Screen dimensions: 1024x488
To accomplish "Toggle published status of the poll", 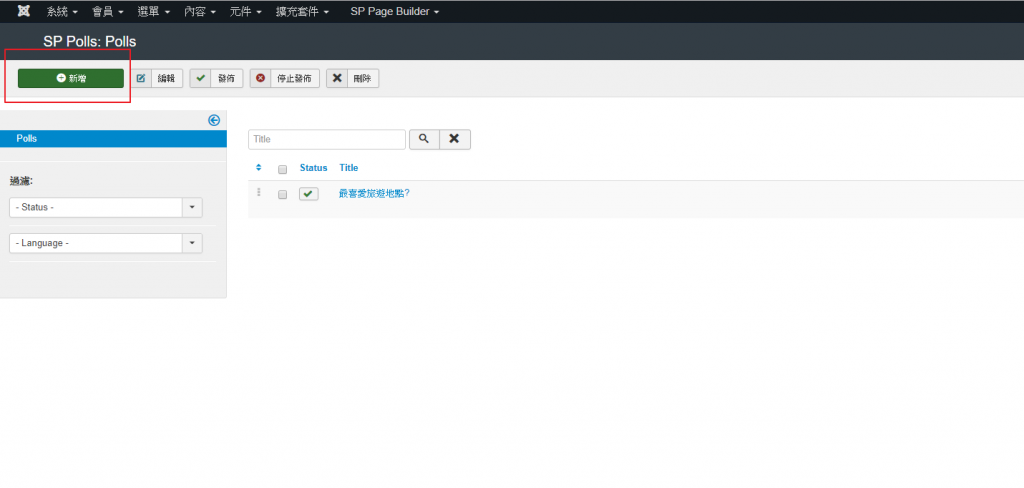I will pos(309,194).
